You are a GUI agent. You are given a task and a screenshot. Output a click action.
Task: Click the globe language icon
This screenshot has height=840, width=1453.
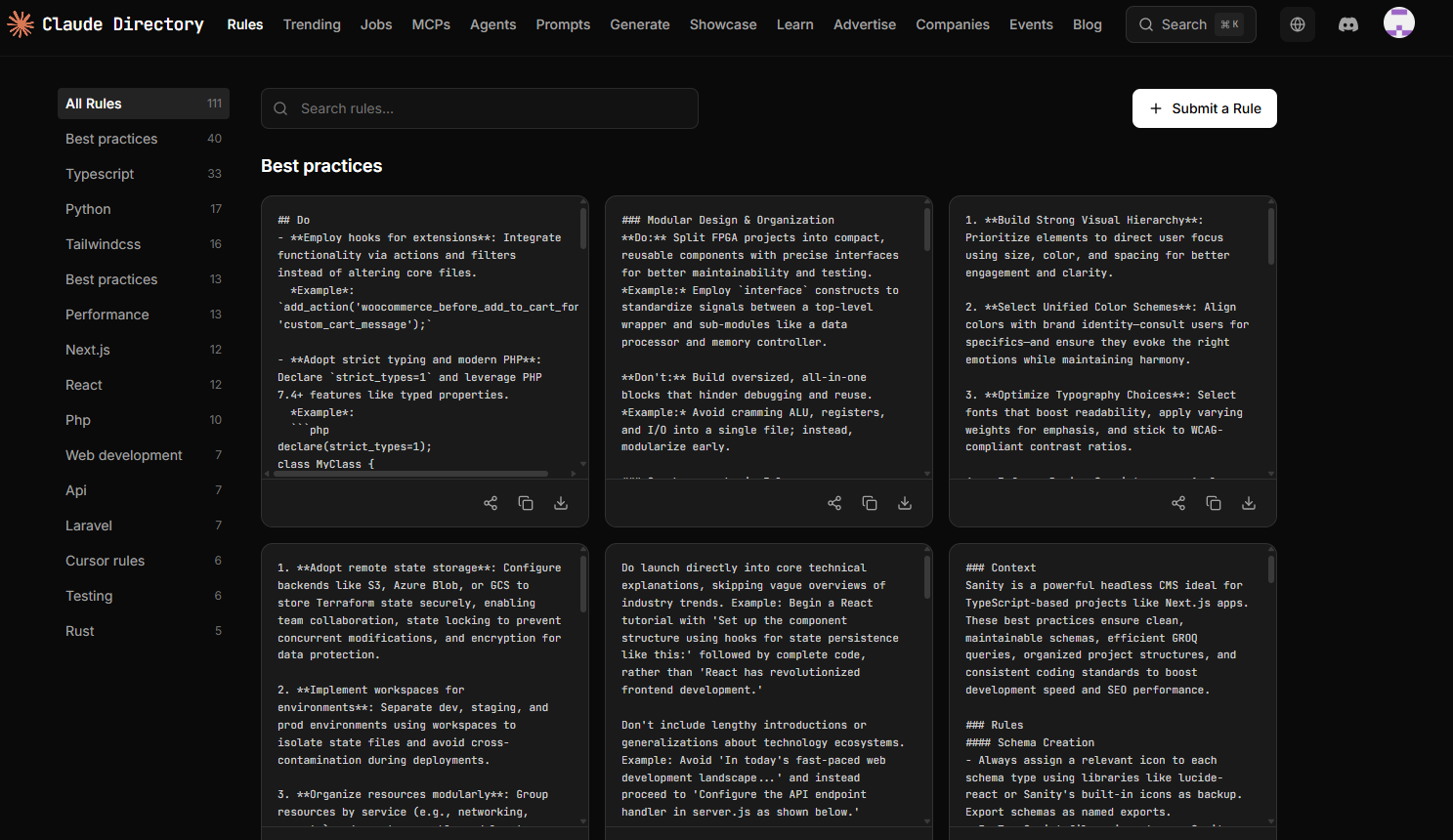point(1298,24)
